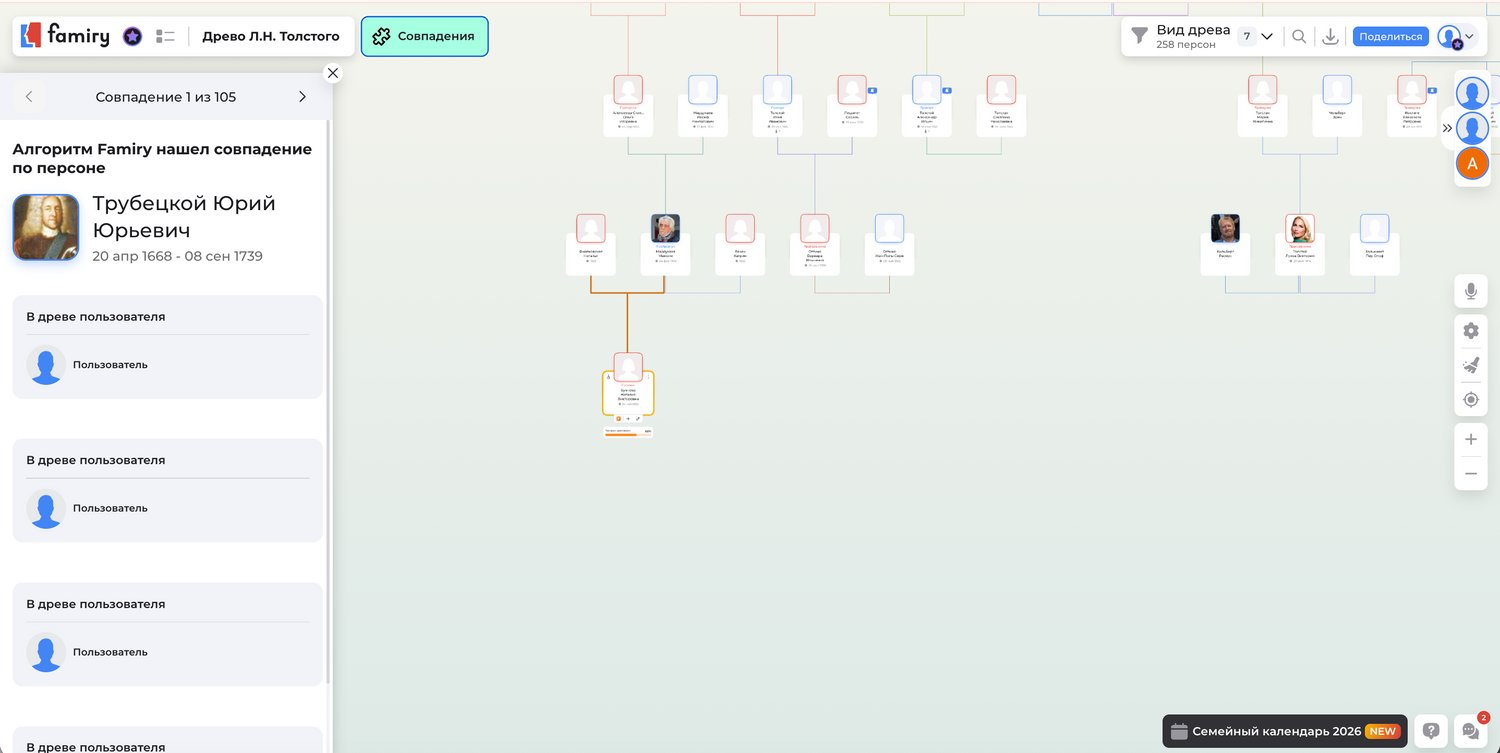The image size is (1500, 753).
Task: Center the tree with target icon
Action: (x=1470, y=400)
